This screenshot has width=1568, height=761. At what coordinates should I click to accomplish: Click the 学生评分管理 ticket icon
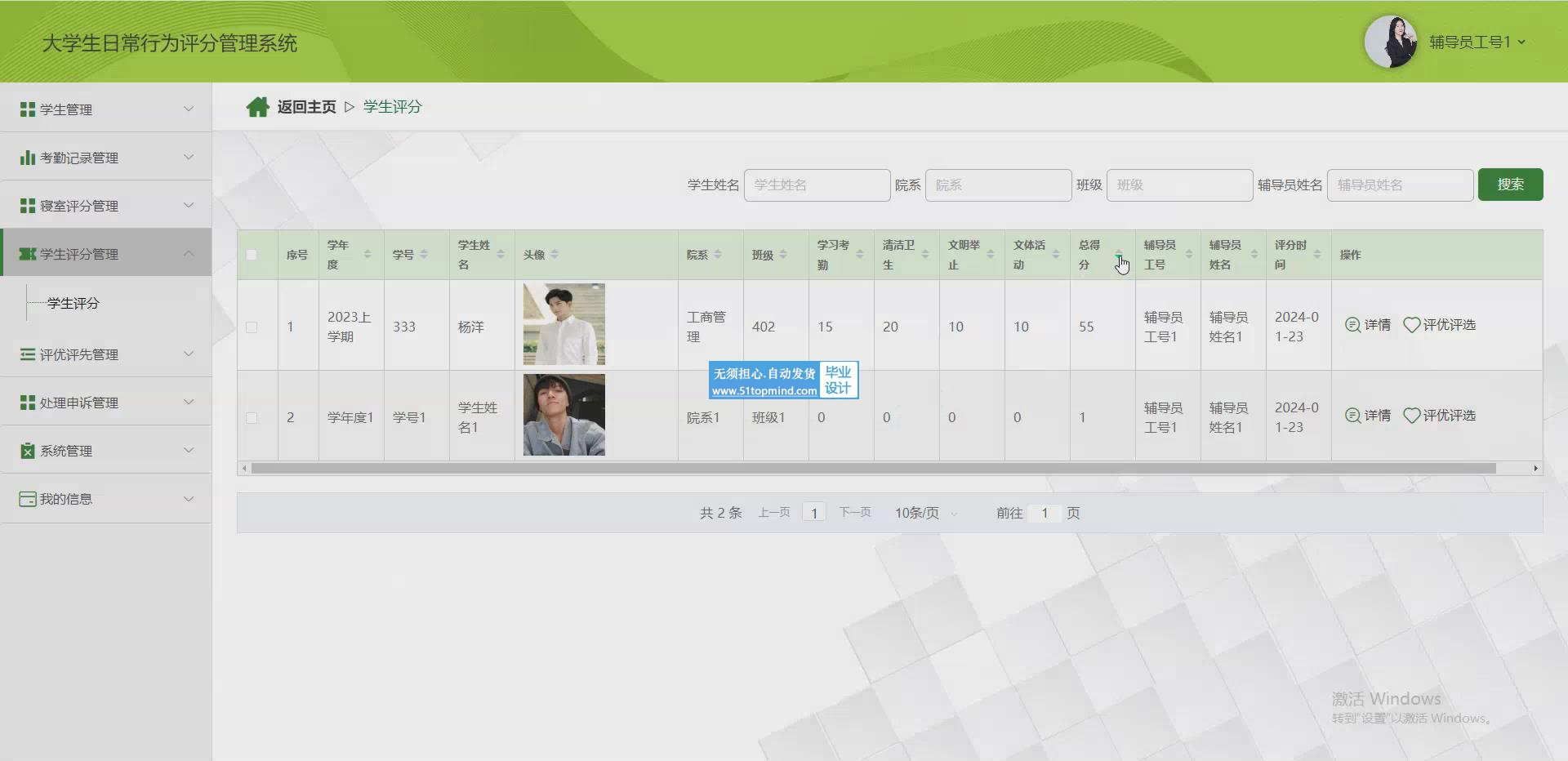(x=28, y=254)
